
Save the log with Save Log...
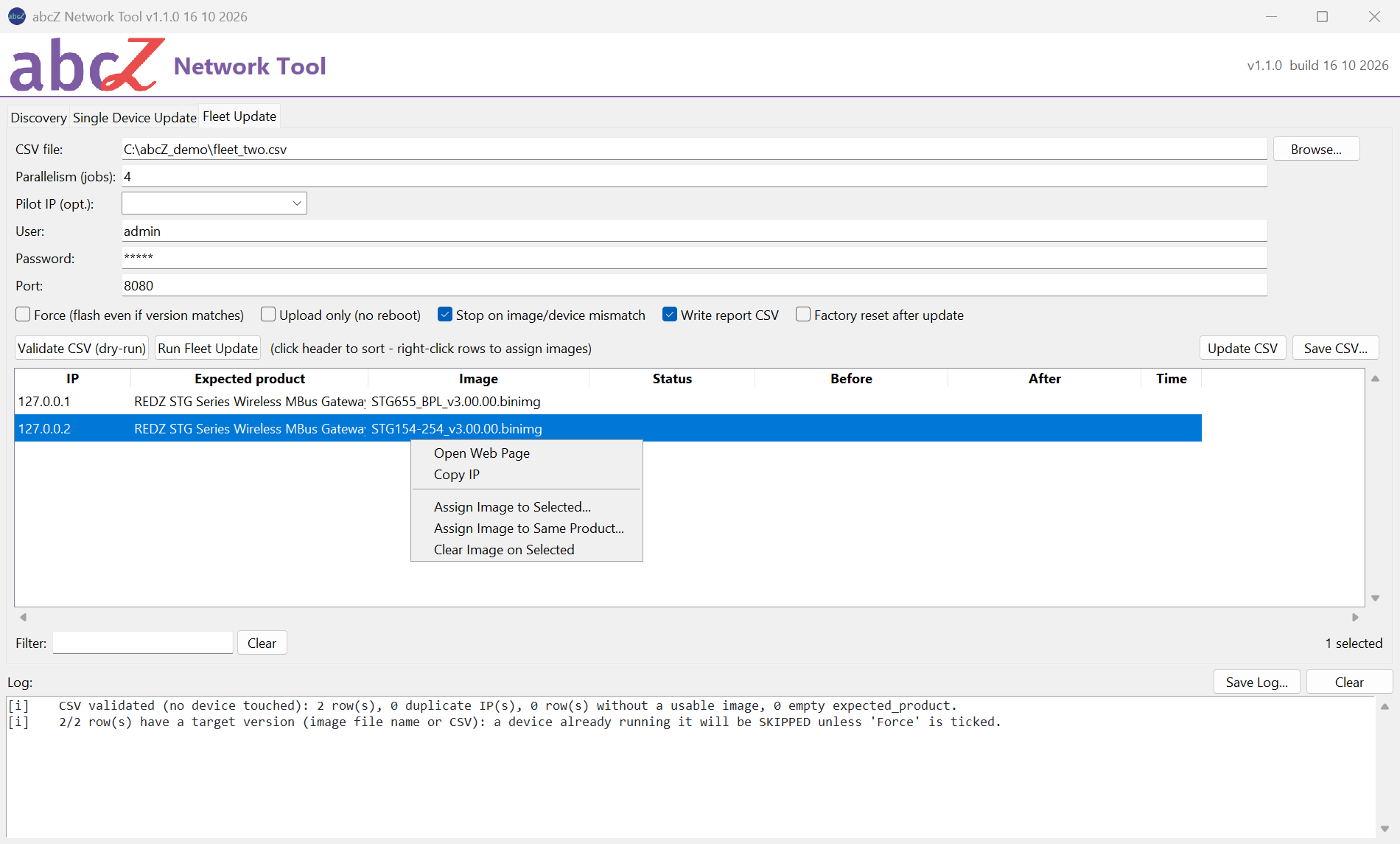pos(1257,682)
